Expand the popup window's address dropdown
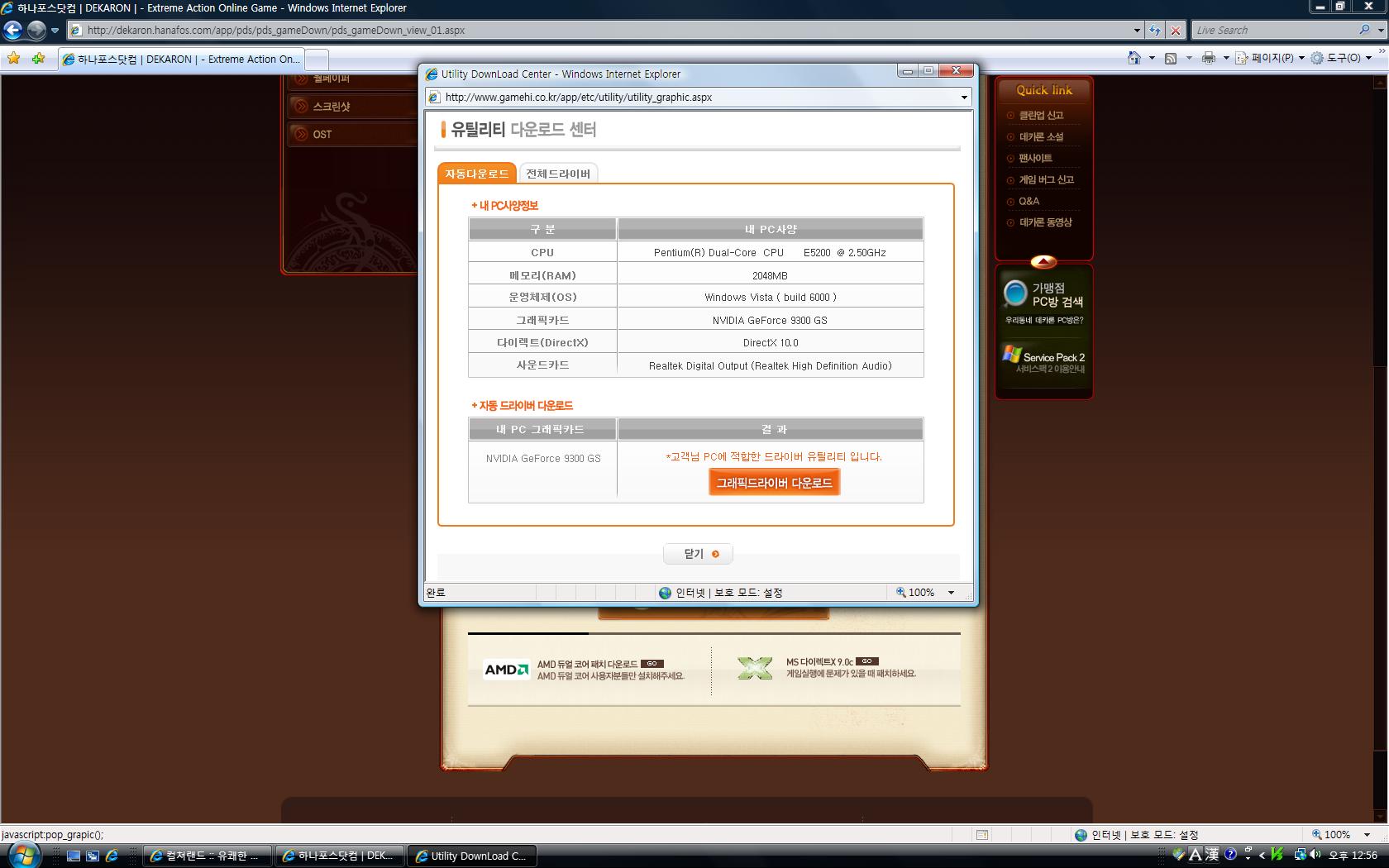1389x868 pixels. coord(964,98)
